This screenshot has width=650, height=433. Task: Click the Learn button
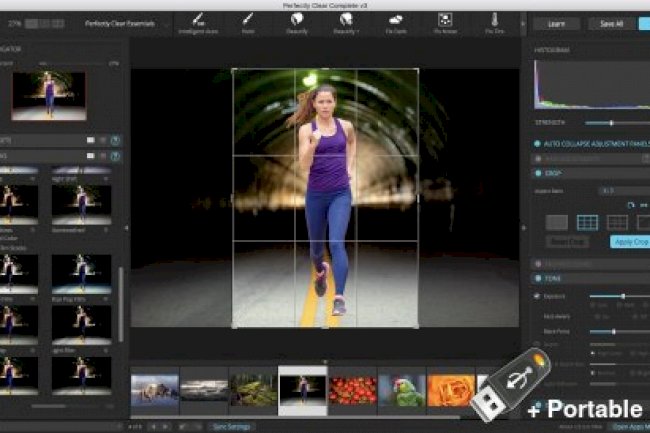pyautogui.click(x=554, y=23)
